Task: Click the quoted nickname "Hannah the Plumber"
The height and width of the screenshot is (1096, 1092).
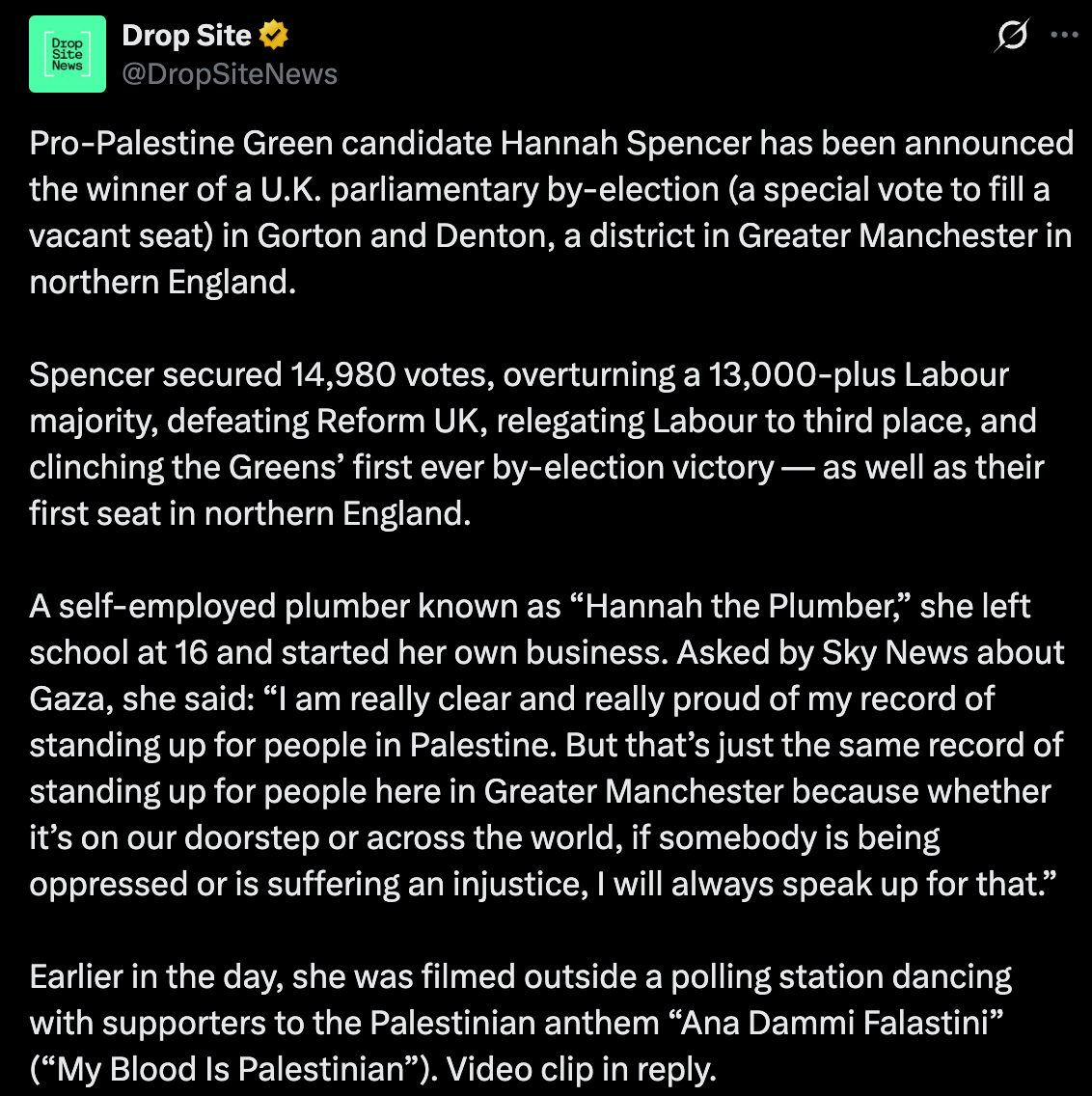Action: (742, 607)
